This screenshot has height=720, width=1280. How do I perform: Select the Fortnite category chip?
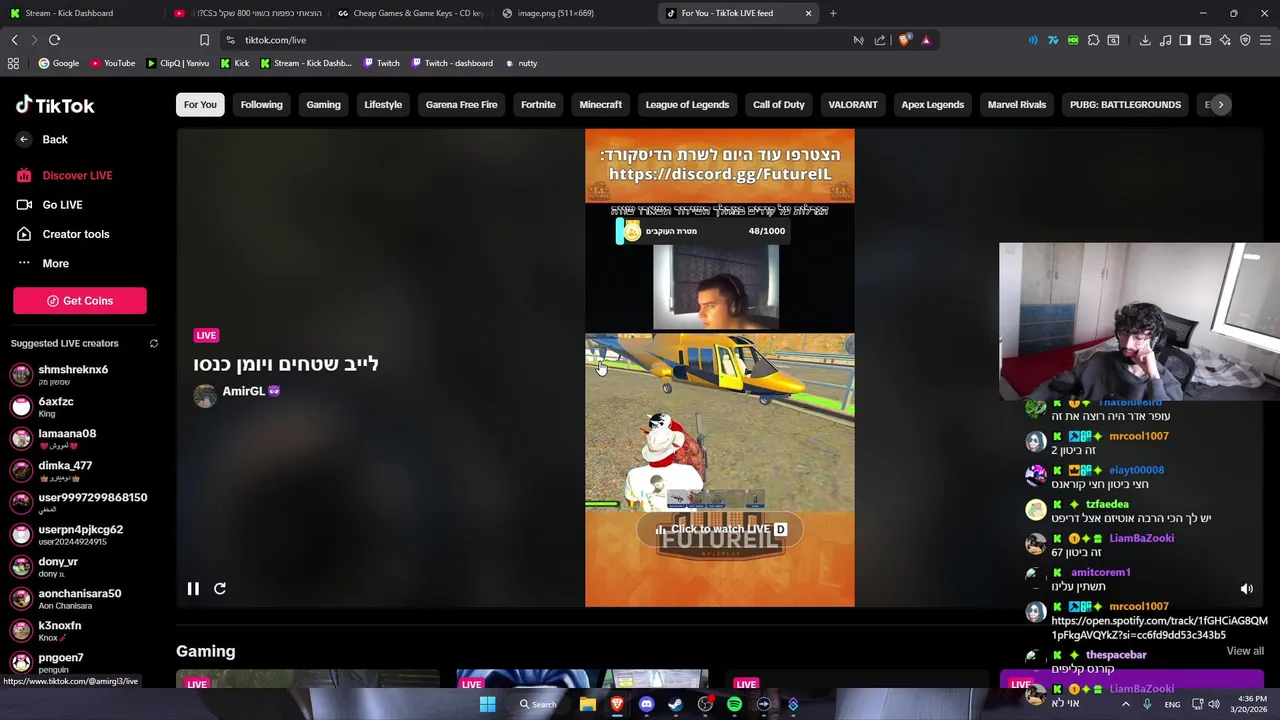click(x=538, y=104)
